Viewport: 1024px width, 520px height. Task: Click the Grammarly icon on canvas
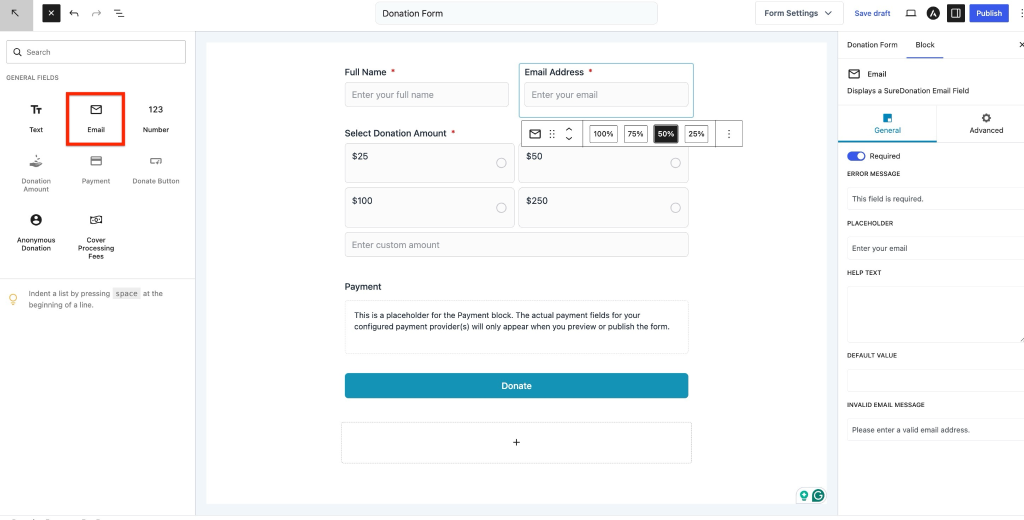818,495
